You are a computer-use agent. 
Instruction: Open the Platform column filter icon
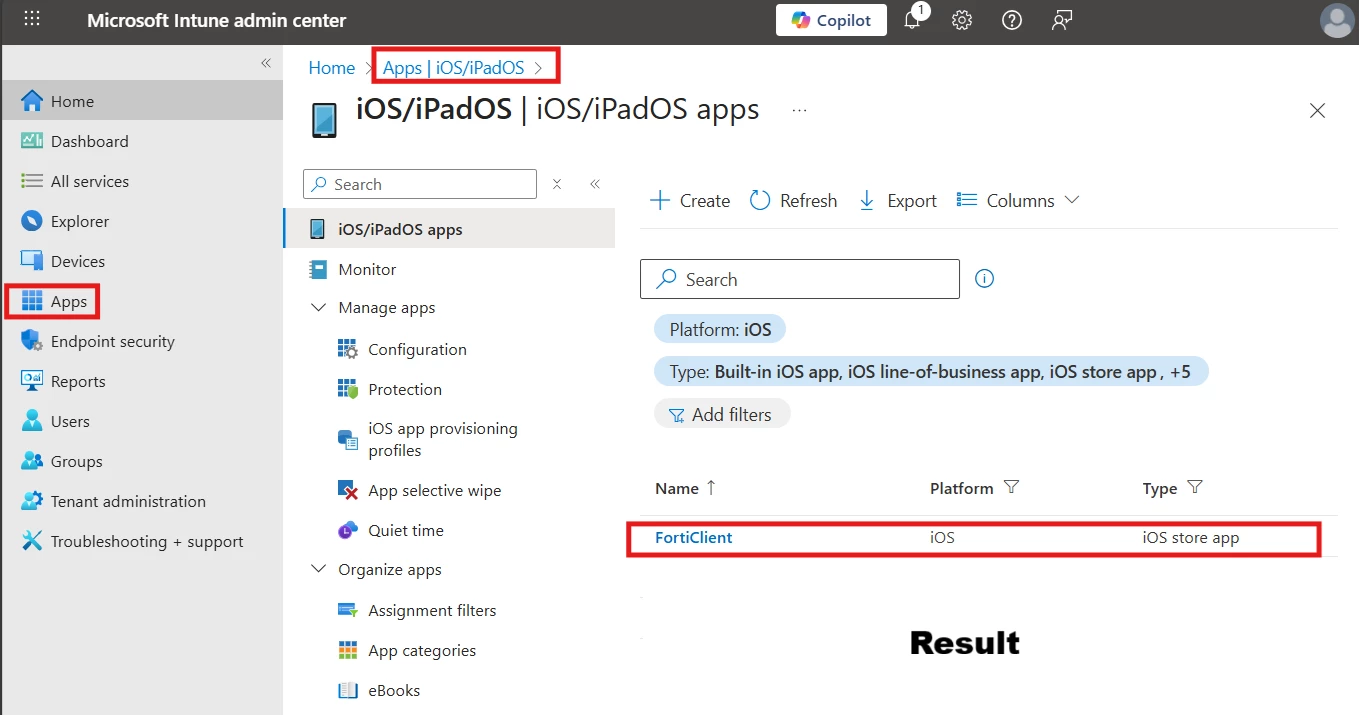point(1011,487)
